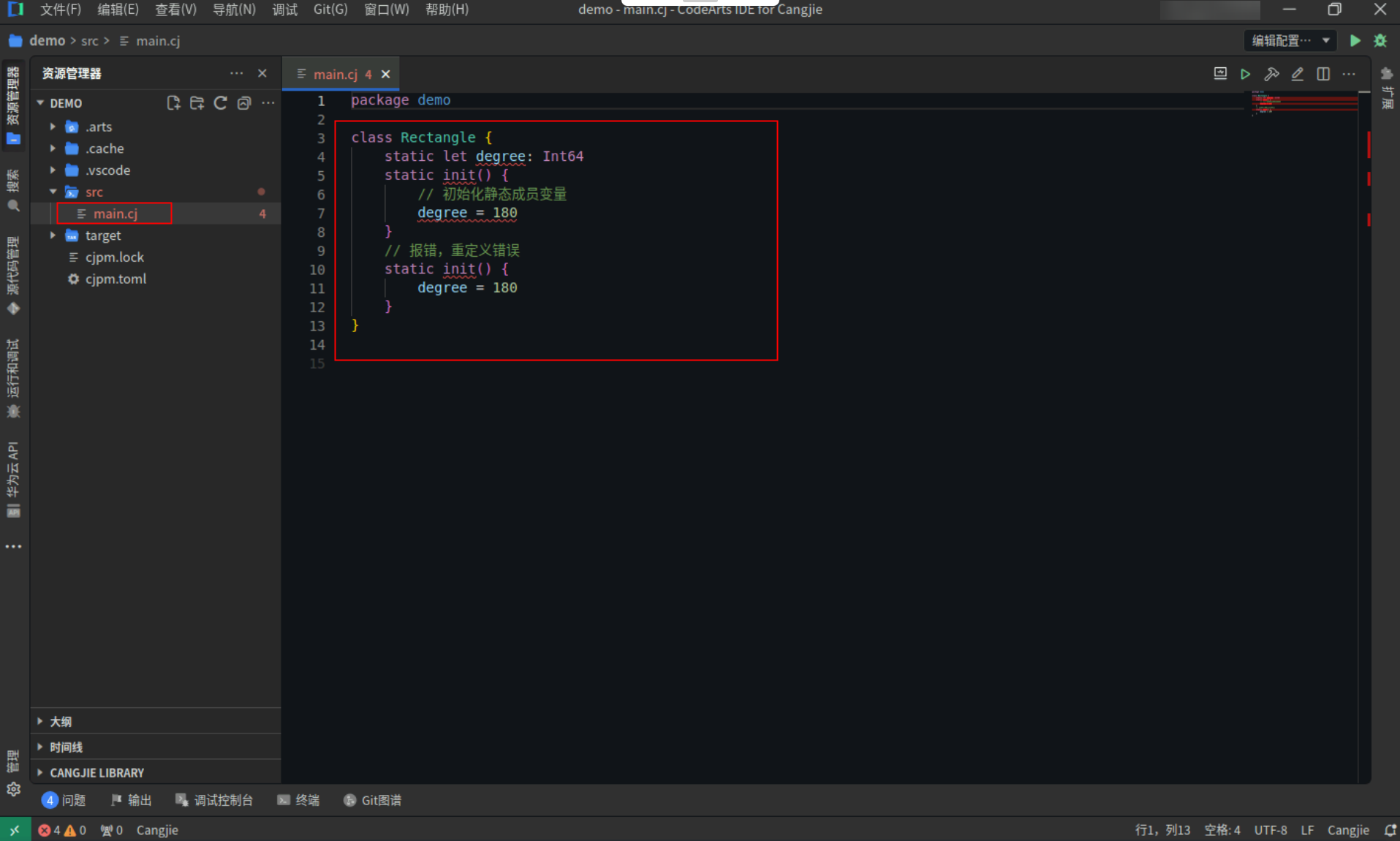1400x841 pixels.
Task: Open the View (查看) menu
Action: [175, 10]
